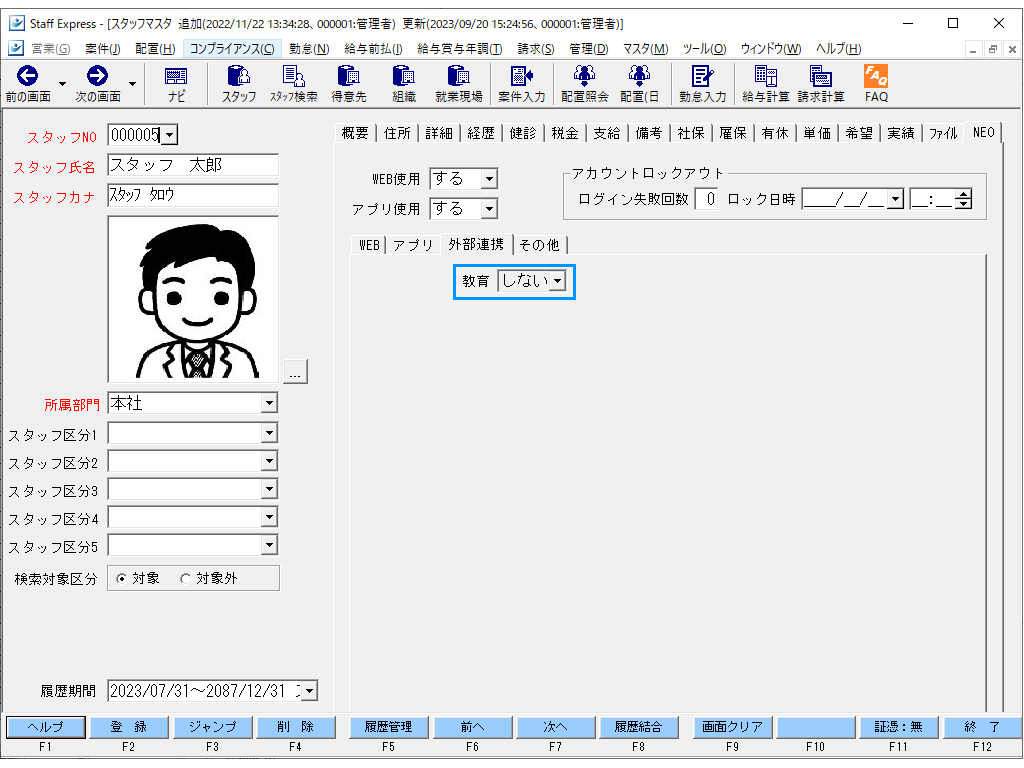
Task: Click the ジャンプ F3 button
Action: coord(212,727)
